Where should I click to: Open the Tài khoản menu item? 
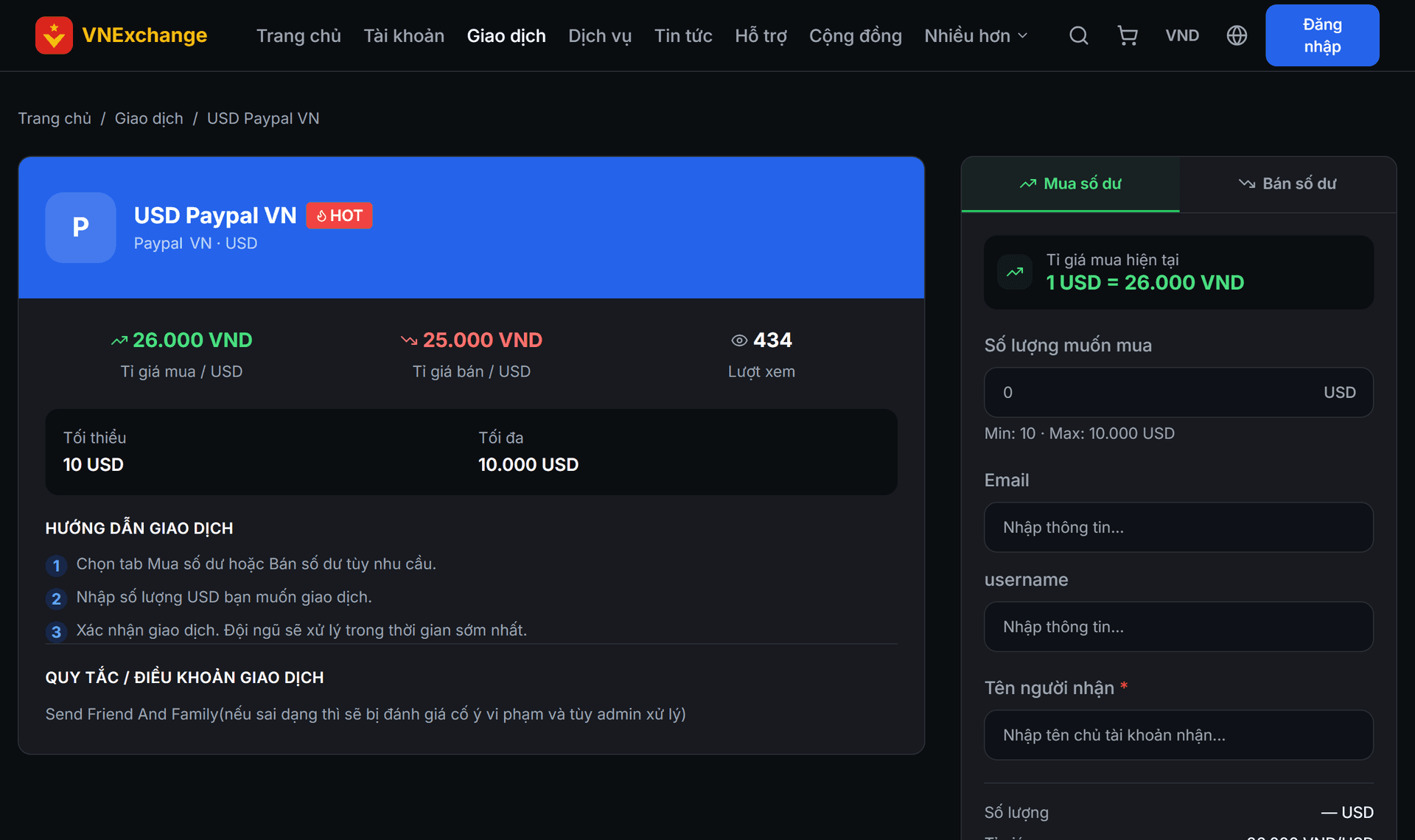click(x=404, y=35)
